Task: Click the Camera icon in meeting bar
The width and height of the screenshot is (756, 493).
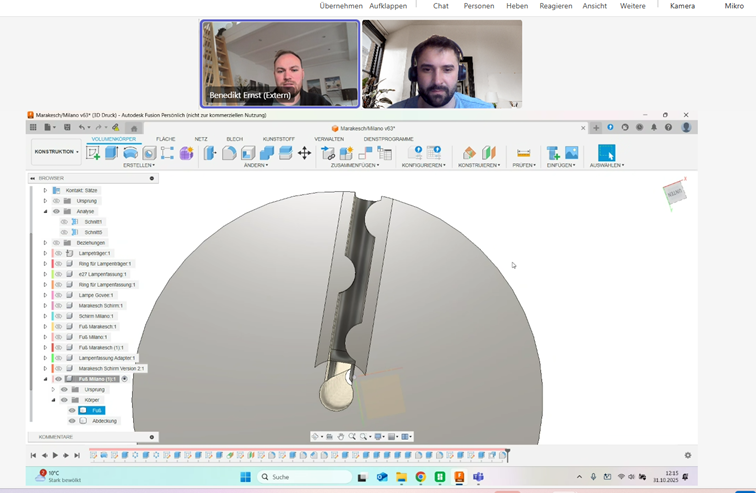Action: pos(682,6)
